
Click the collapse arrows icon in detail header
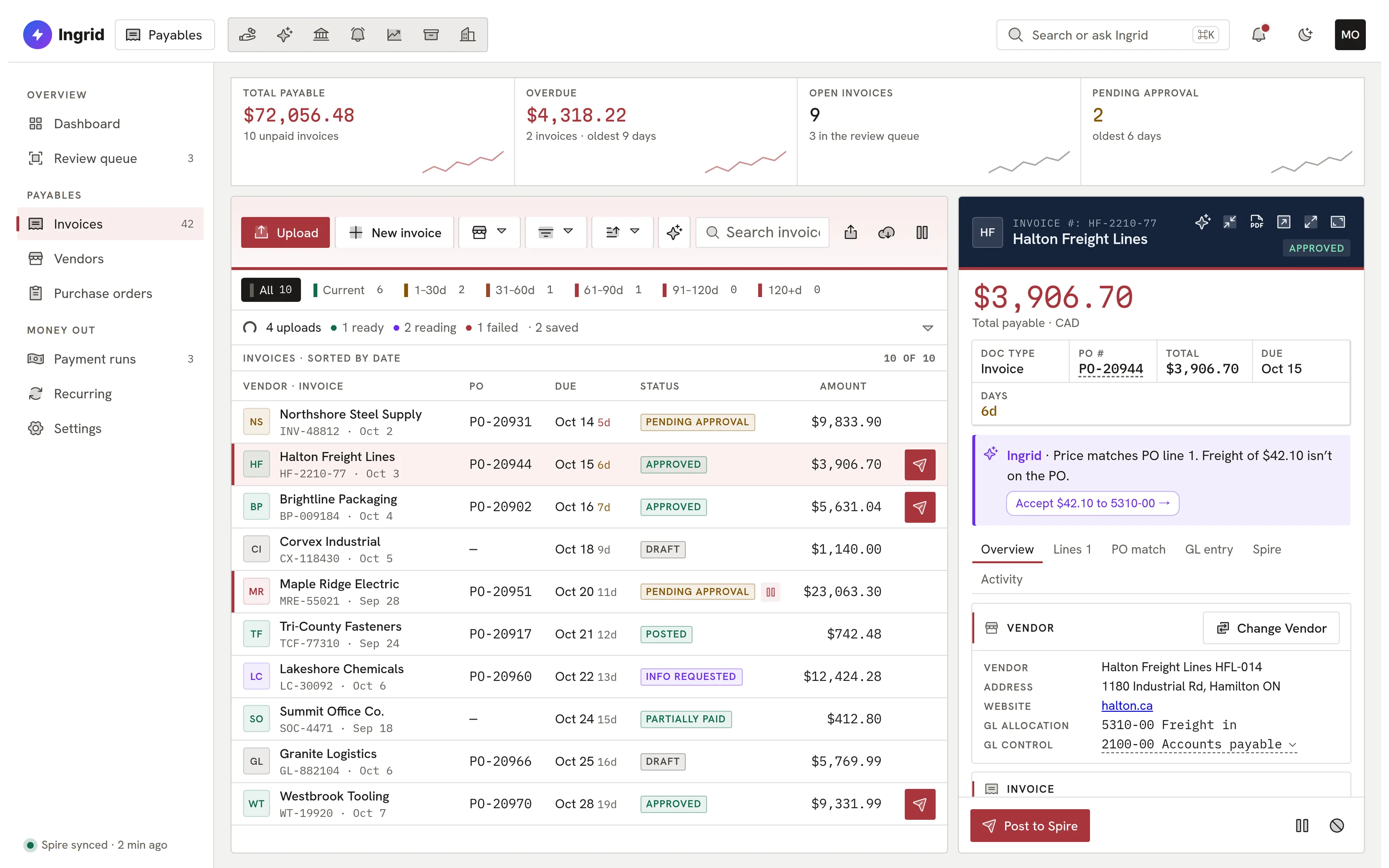pyautogui.click(x=1229, y=222)
